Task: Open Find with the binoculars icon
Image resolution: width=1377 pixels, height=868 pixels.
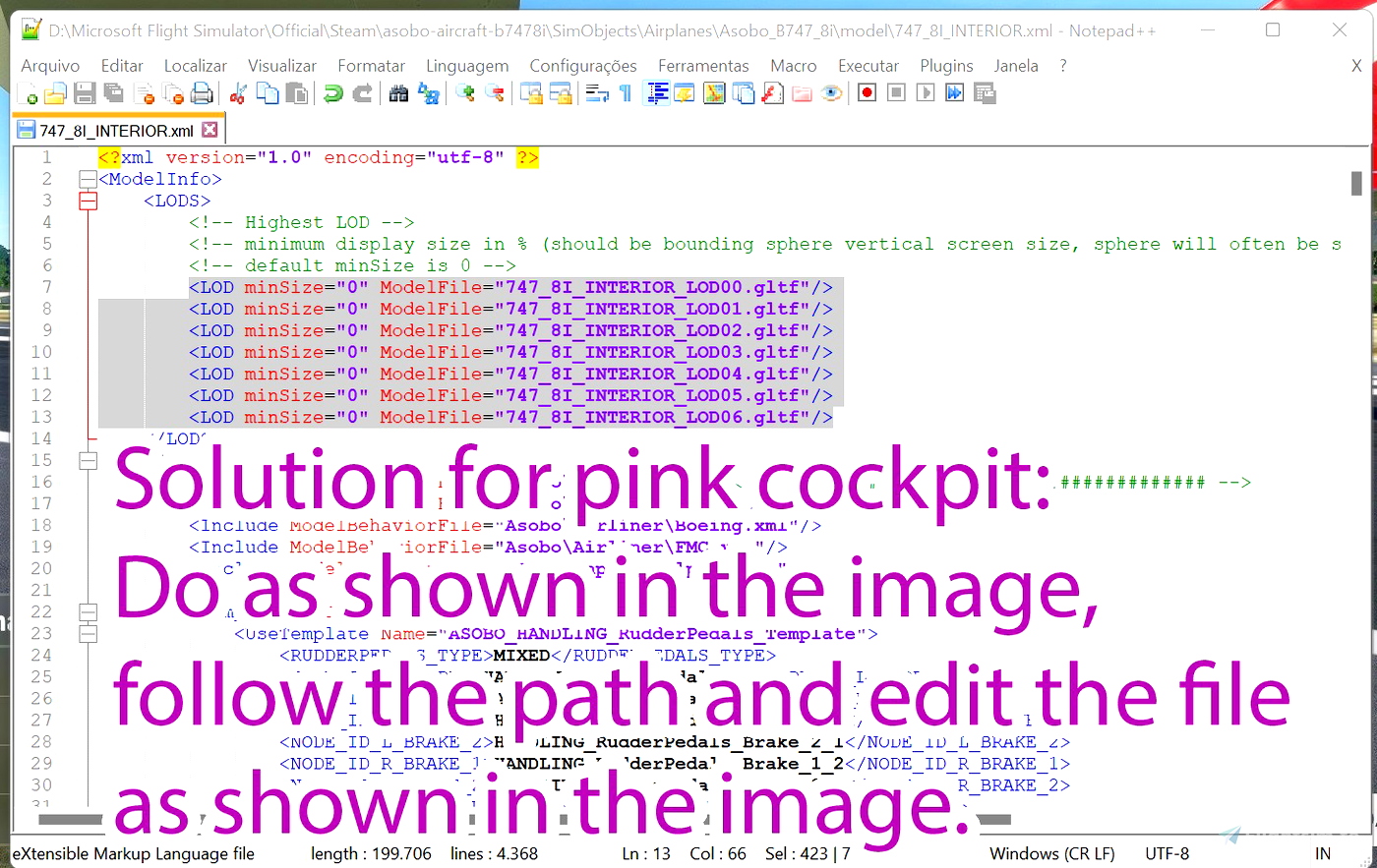Action: click(398, 93)
